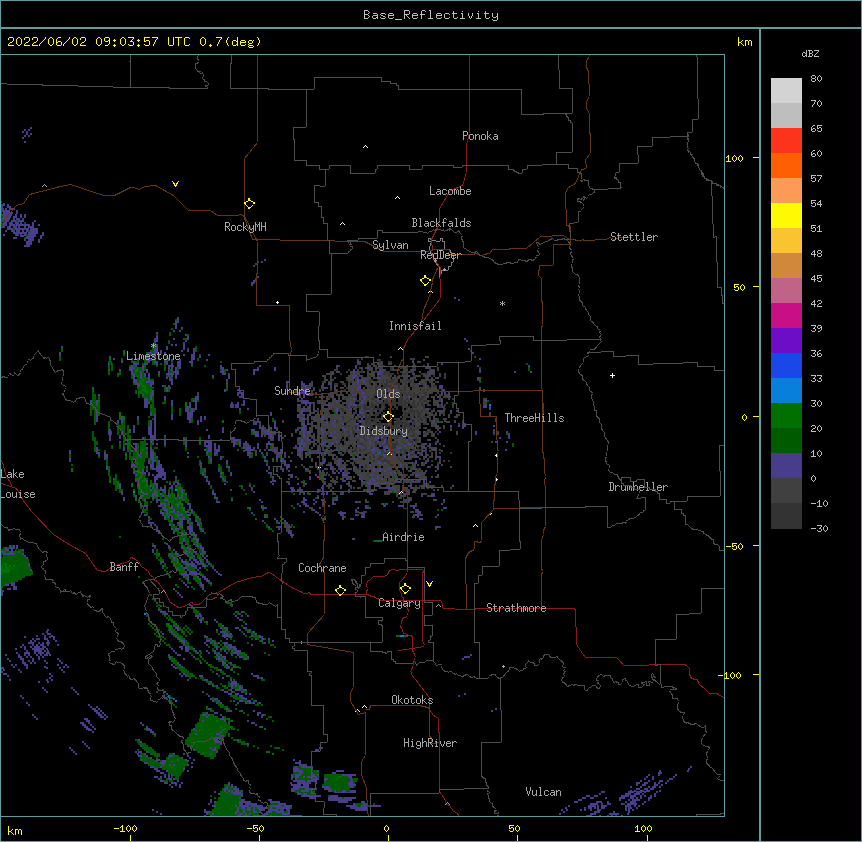Select the green 30-20 dBZ legend swatch
The width and height of the screenshot is (862, 842).
[x=786, y=416]
